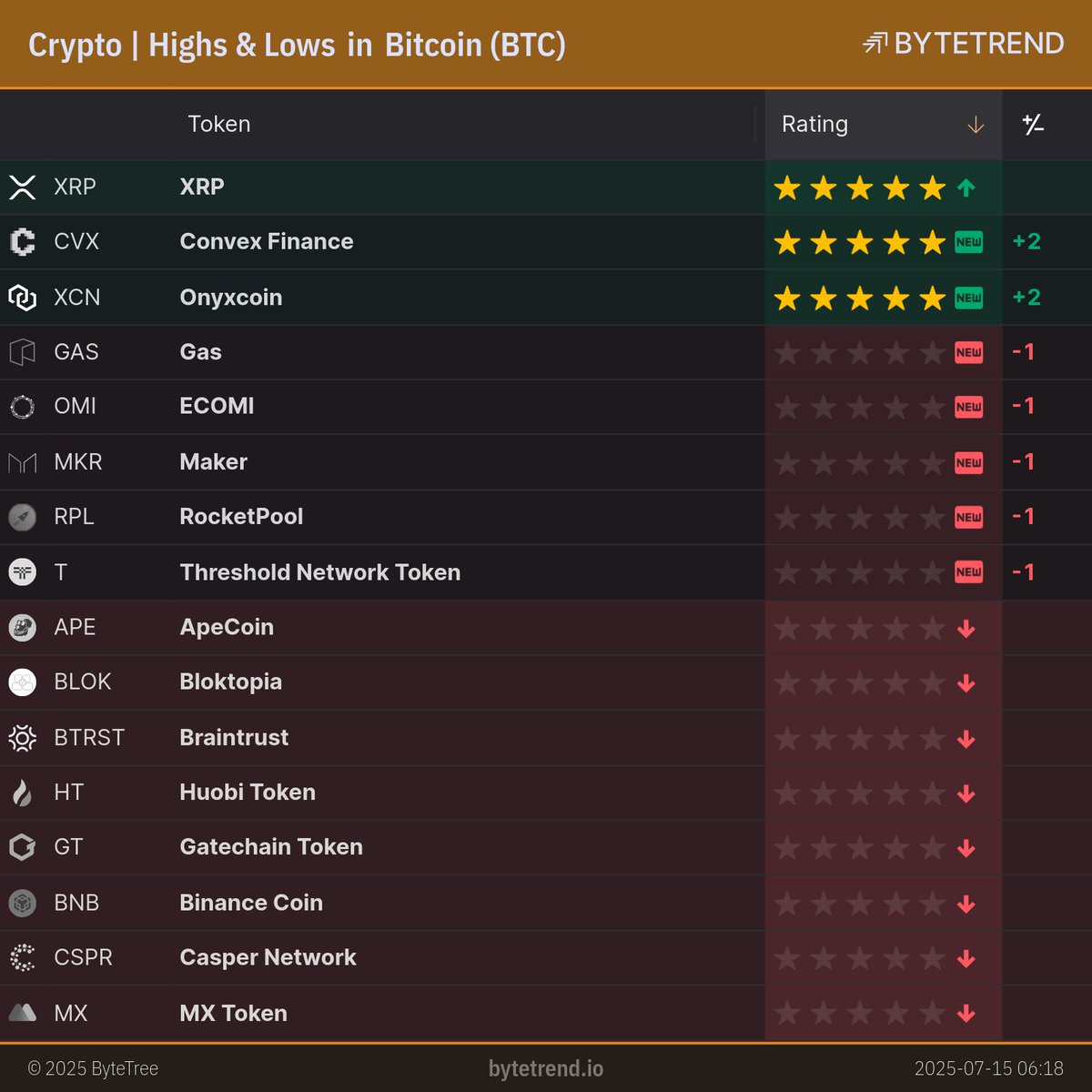Click the Crypto Highs & Lows title
This screenshot has width=1092, height=1092.
[x=297, y=45]
